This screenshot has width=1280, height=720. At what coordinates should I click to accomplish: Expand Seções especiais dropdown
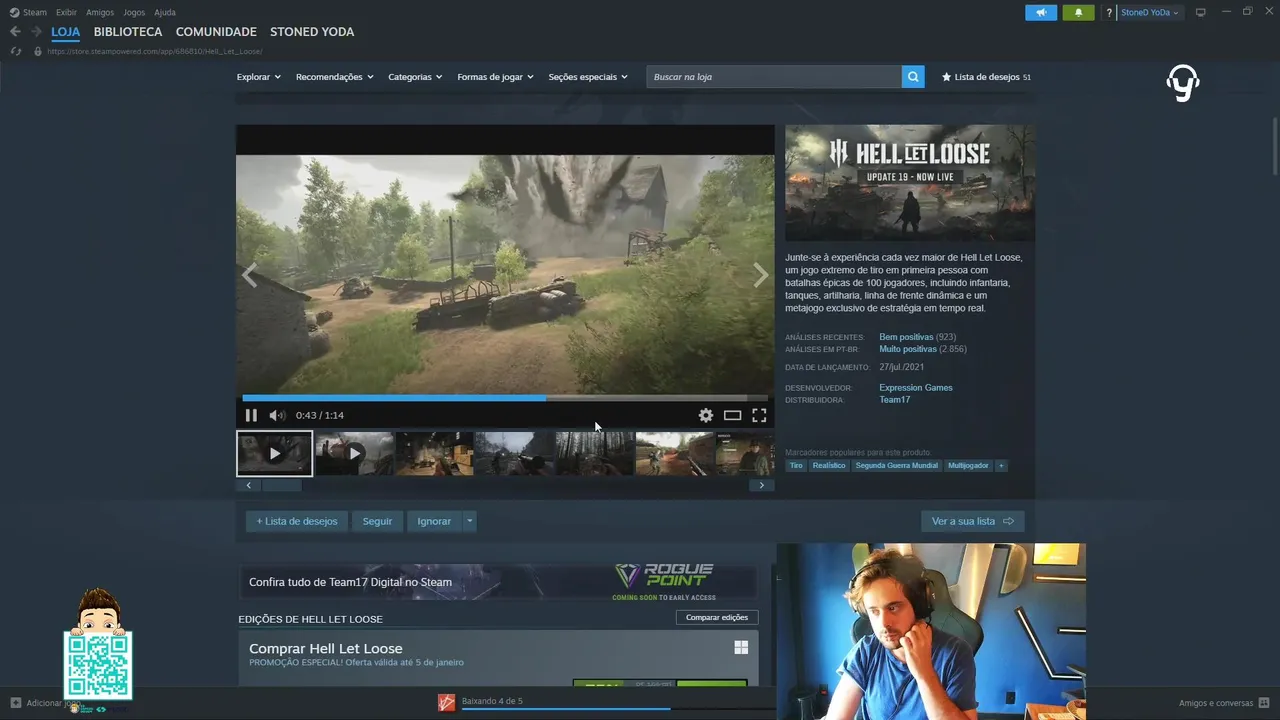coord(588,77)
